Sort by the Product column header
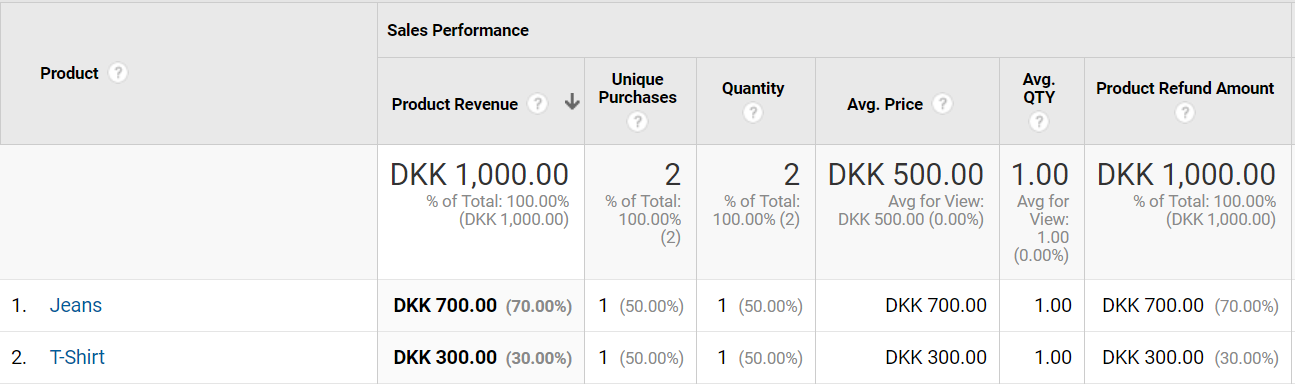The height and width of the screenshot is (386, 1295). click(69, 73)
